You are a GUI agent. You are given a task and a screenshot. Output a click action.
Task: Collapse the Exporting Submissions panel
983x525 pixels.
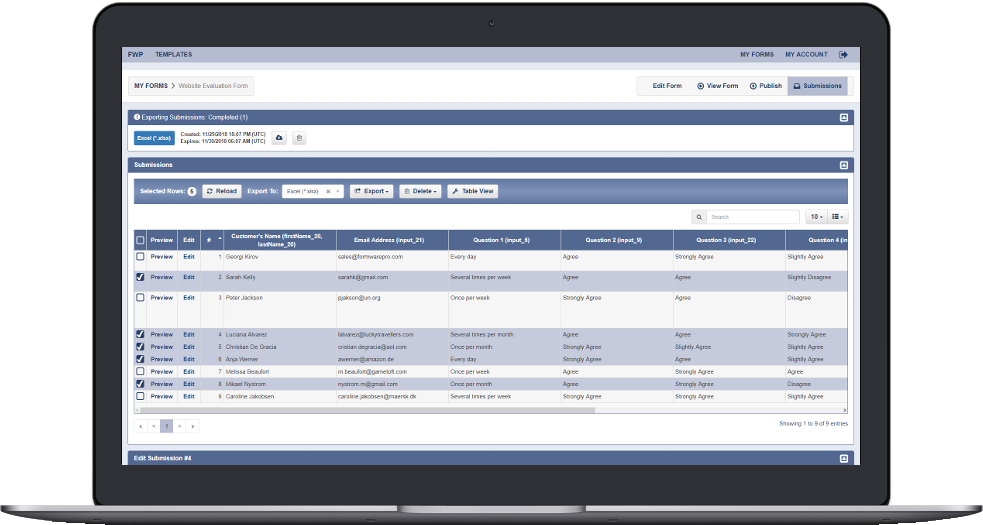pyautogui.click(x=843, y=117)
